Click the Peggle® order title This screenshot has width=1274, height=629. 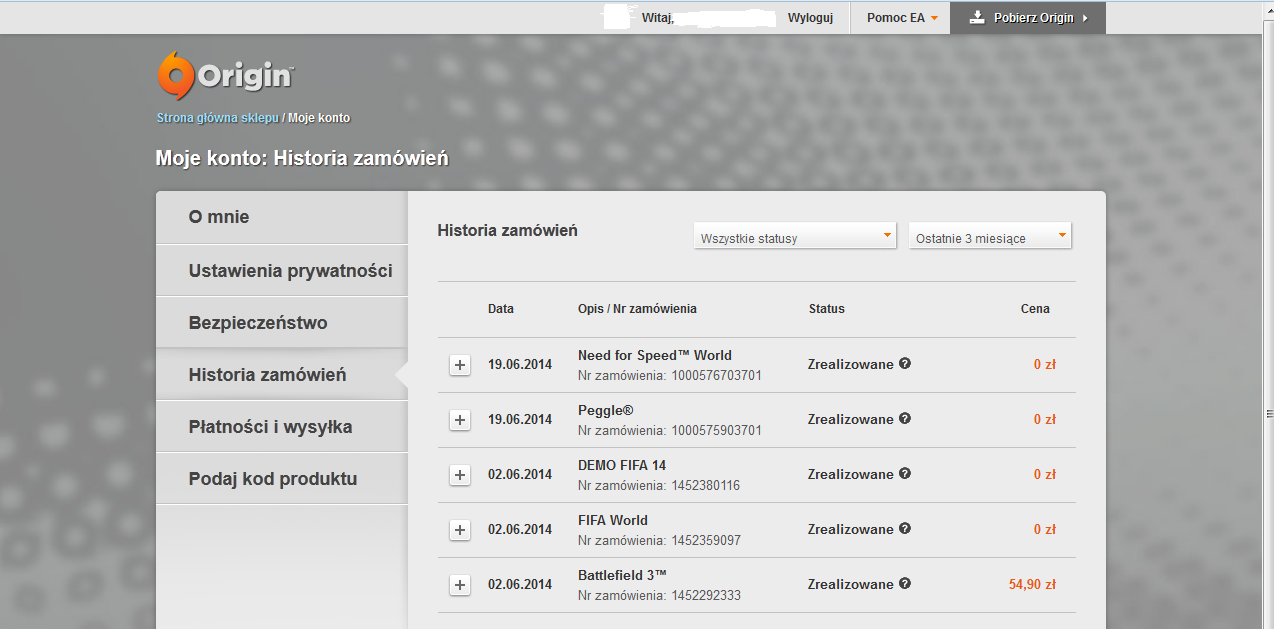(606, 410)
